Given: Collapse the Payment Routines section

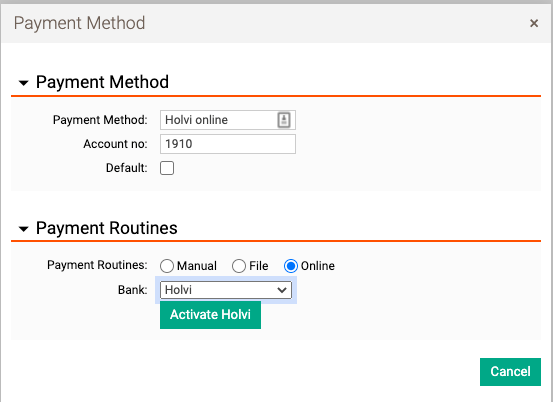Looking at the screenshot, I should pos(24,229).
